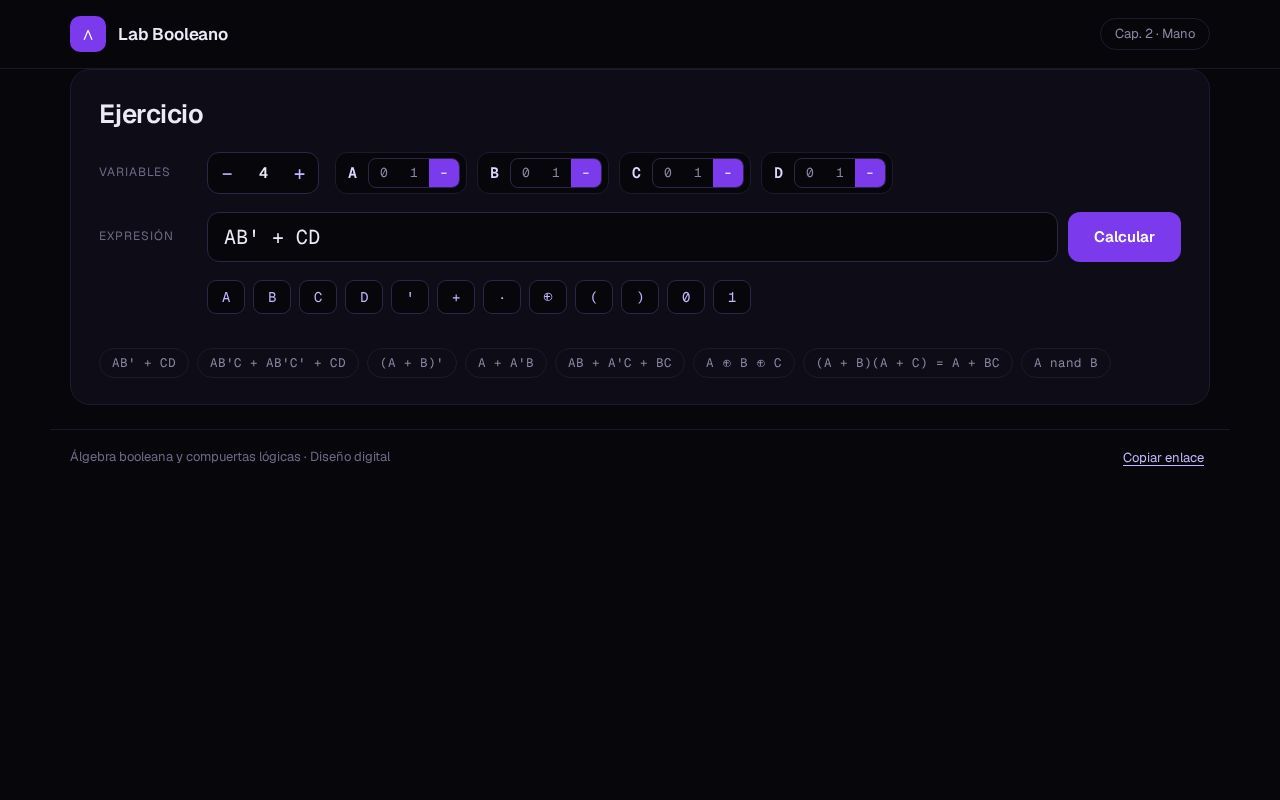
Task: Load example (A + B)' chip
Action: (x=412, y=363)
